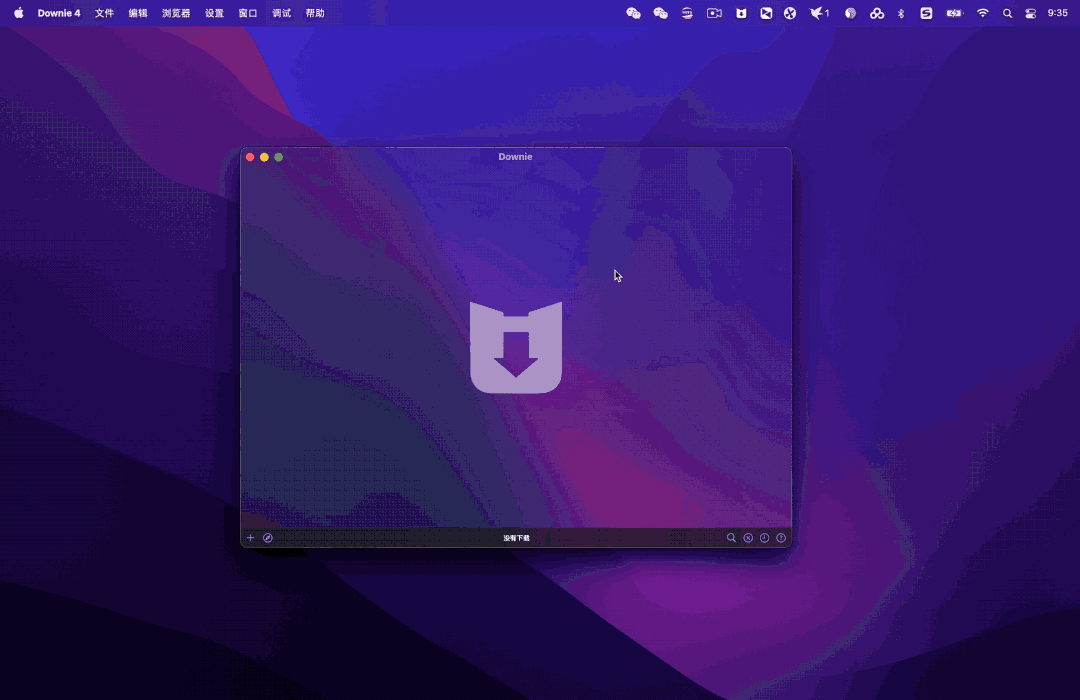Click the first WeChat icon in menu bar

[x=633, y=13]
